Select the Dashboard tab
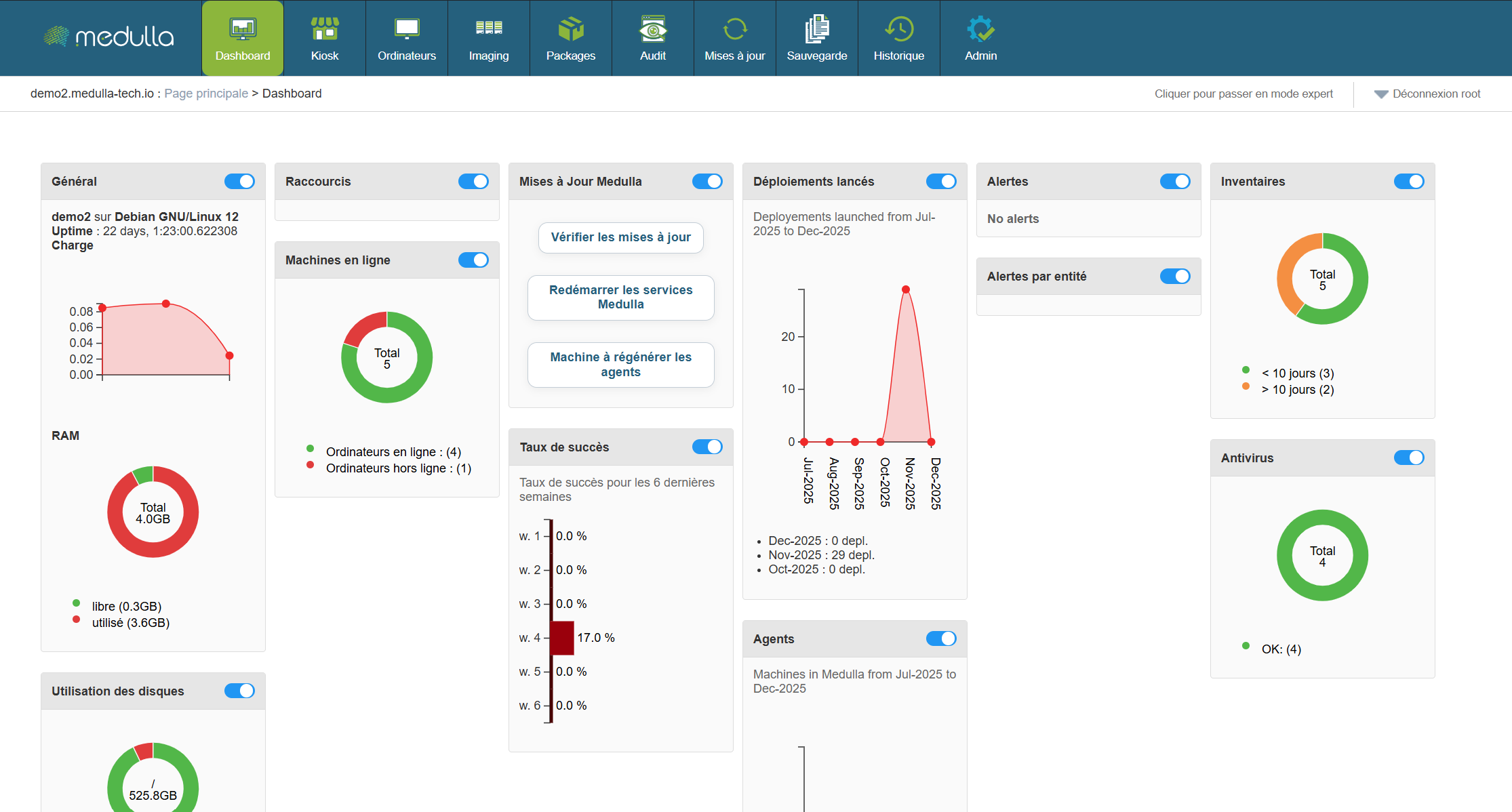Image resolution: width=1512 pixels, height=812 pixels. [243, 38]
